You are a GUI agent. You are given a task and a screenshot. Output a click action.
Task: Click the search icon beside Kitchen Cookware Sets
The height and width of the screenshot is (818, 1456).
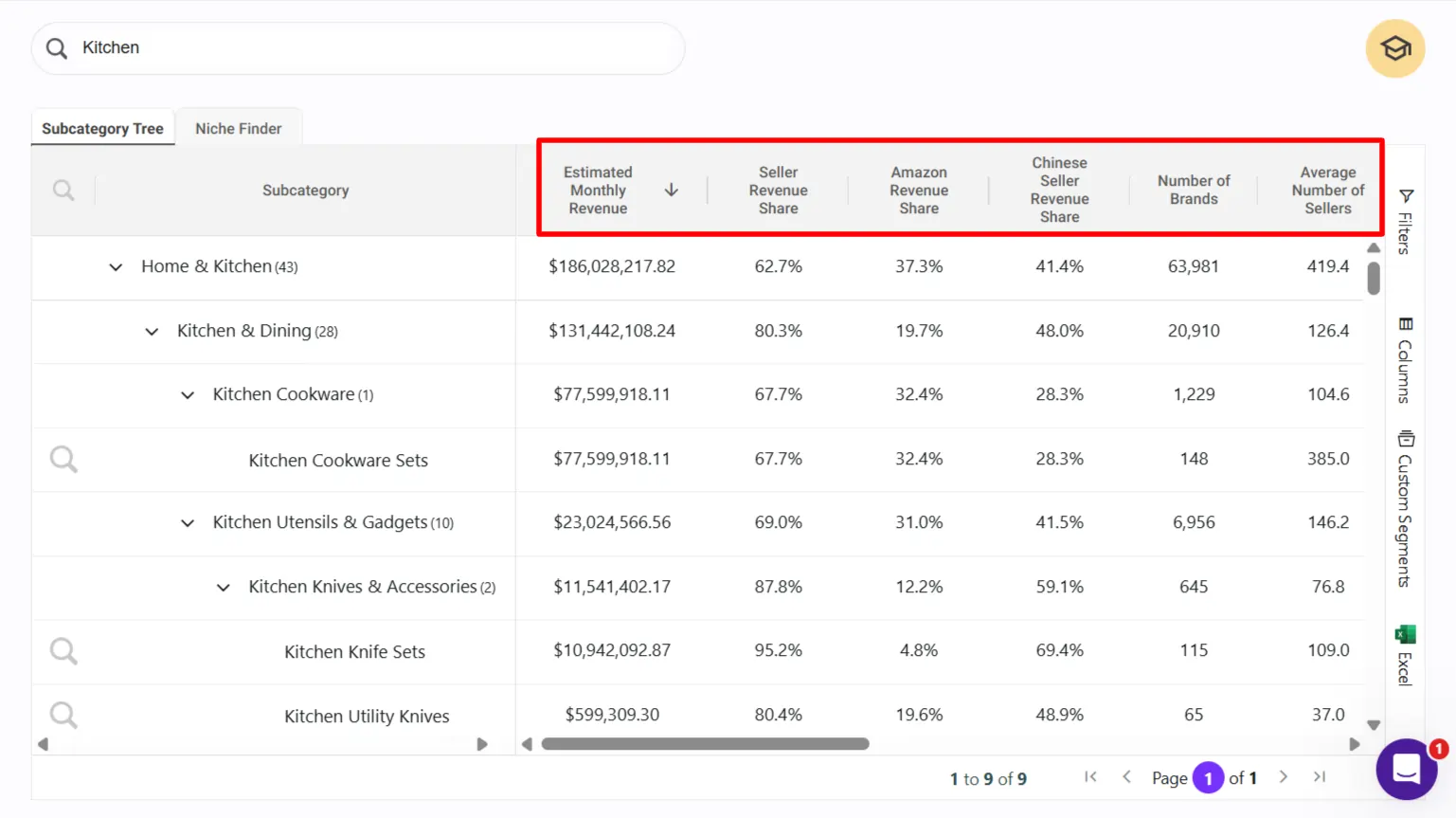coord(63,459)
